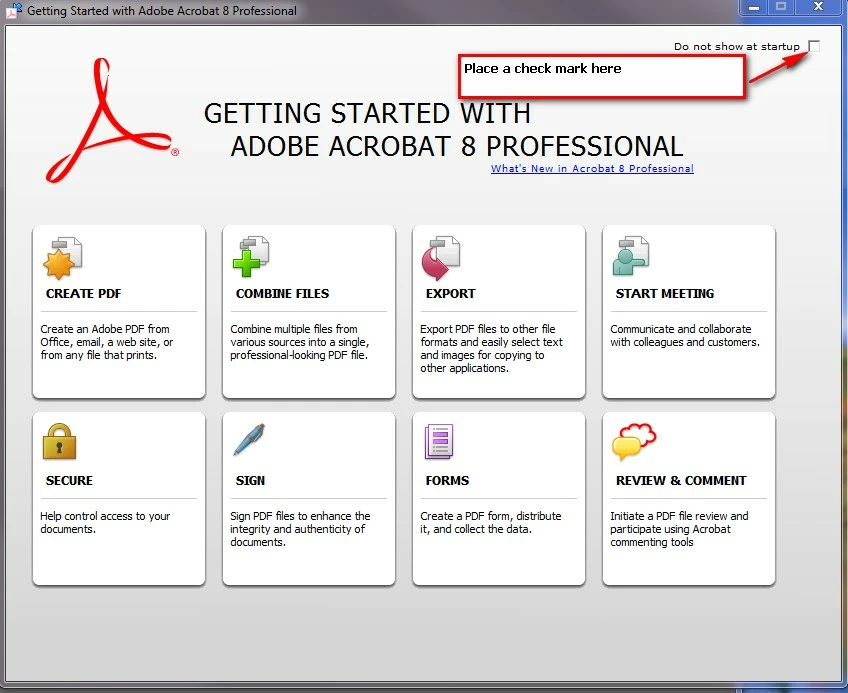Click the Export arrow icon
The image size is (848, 693).
pyautogui.click(x=441, y=258)
